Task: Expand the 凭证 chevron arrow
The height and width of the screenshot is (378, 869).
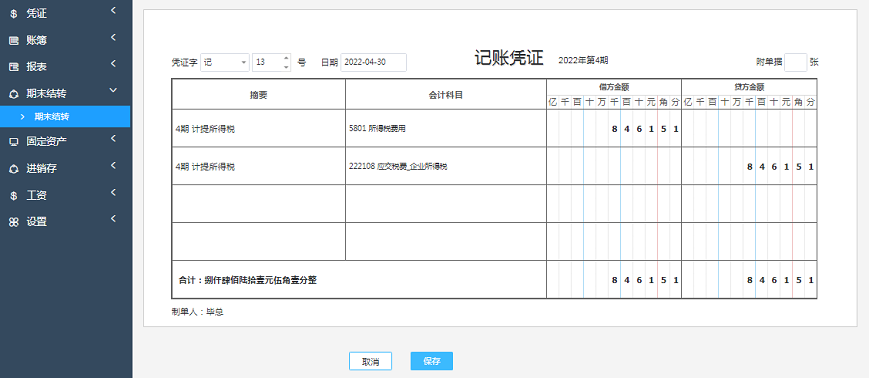Action: pyautogui.click(x=113, y=10)
